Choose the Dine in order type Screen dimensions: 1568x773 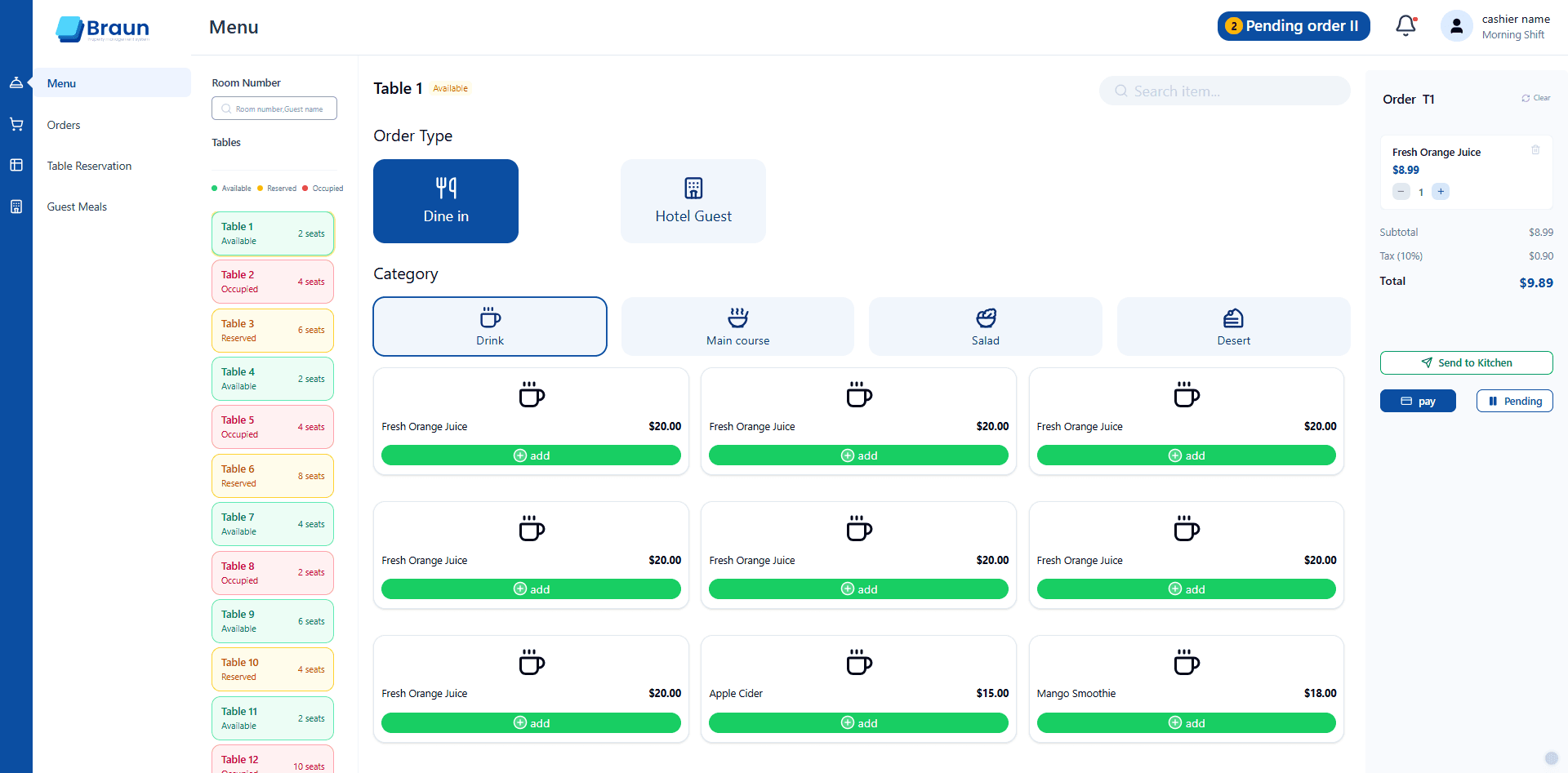[x=446, y=201]
